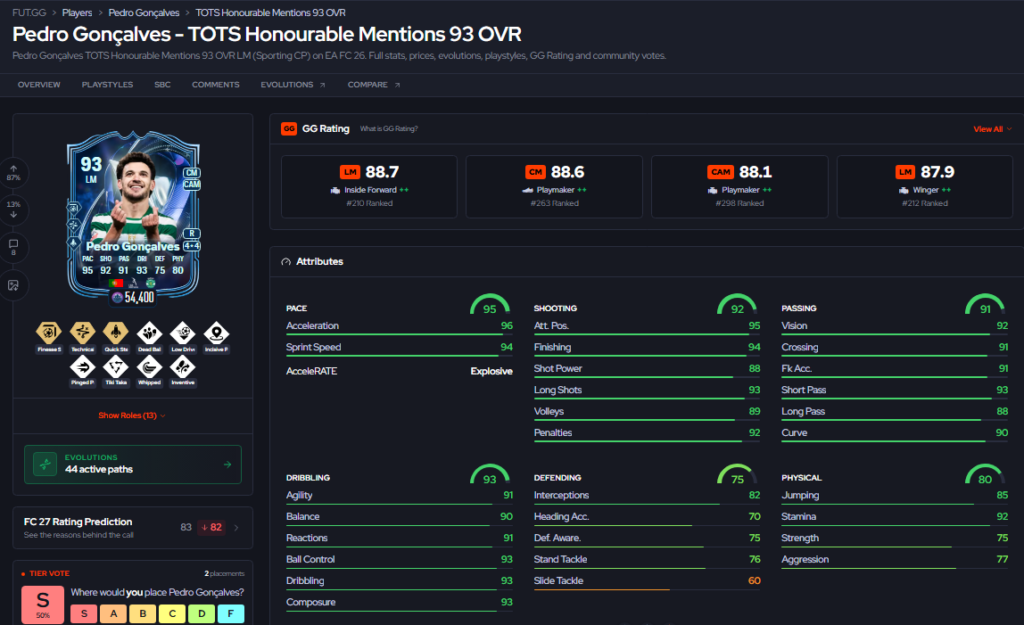Open the Players breadcrumb link
The height and width of the screenshot is (625, 1024).
(77, 12)
